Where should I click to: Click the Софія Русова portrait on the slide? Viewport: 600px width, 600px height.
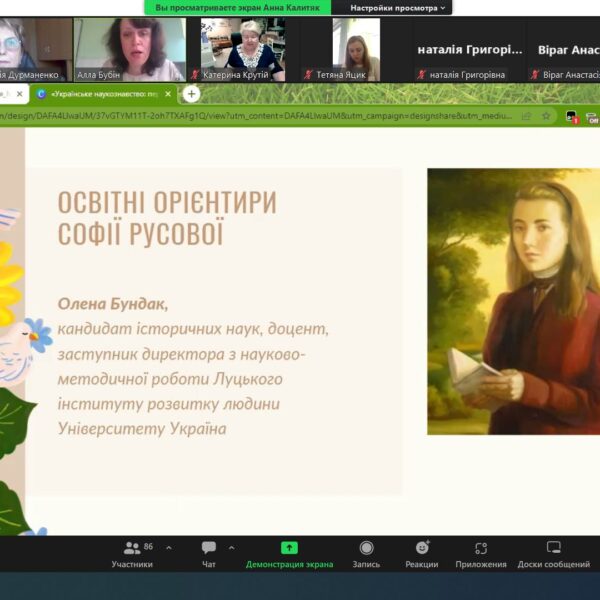pos(513,300)
